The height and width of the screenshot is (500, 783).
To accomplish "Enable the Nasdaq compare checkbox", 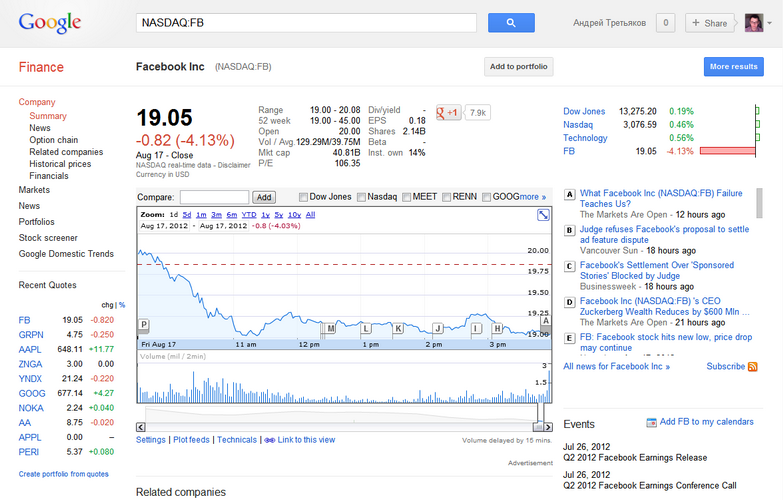I will tap(362, 197).
